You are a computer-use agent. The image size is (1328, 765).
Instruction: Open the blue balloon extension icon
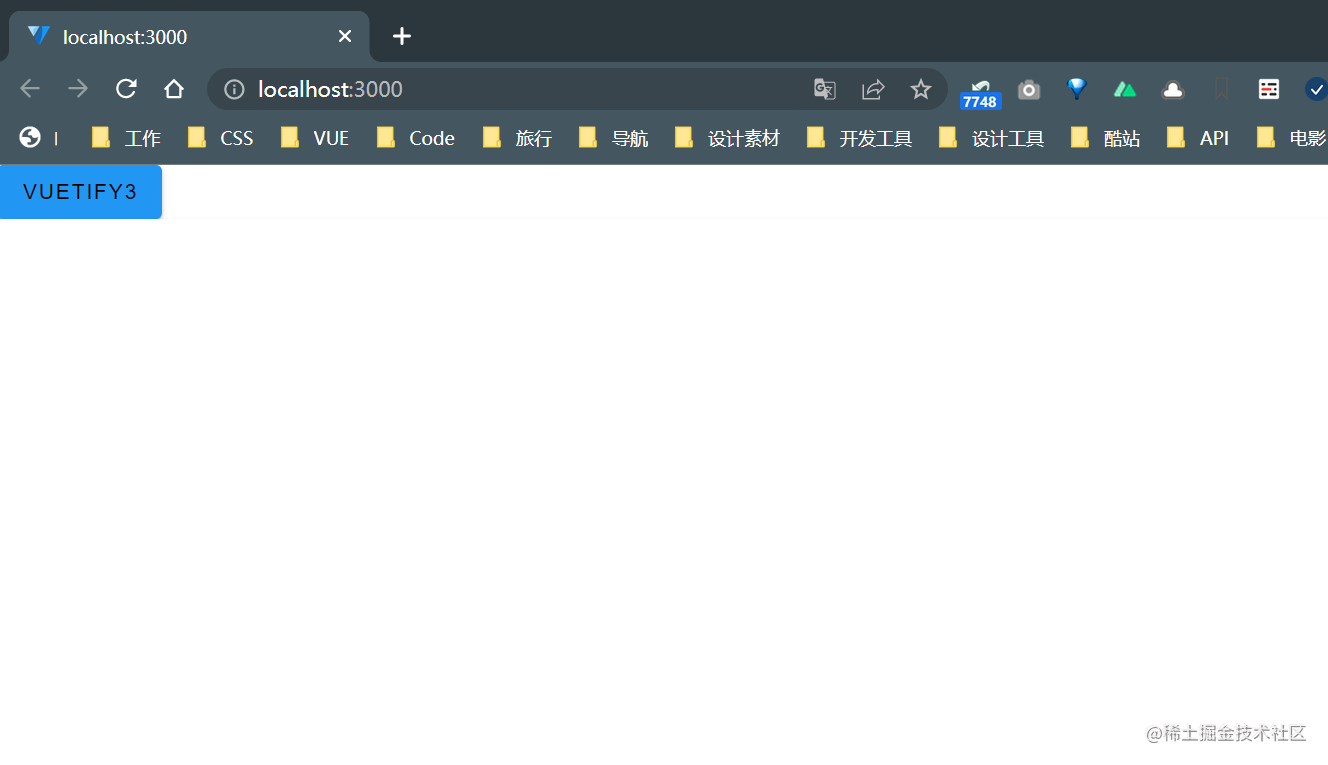(1077, 89)
